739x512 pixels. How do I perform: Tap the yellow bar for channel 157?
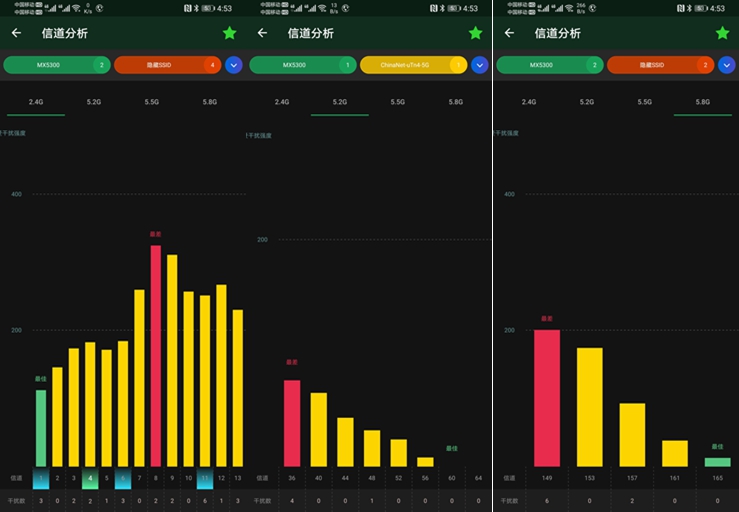point(632,435)
